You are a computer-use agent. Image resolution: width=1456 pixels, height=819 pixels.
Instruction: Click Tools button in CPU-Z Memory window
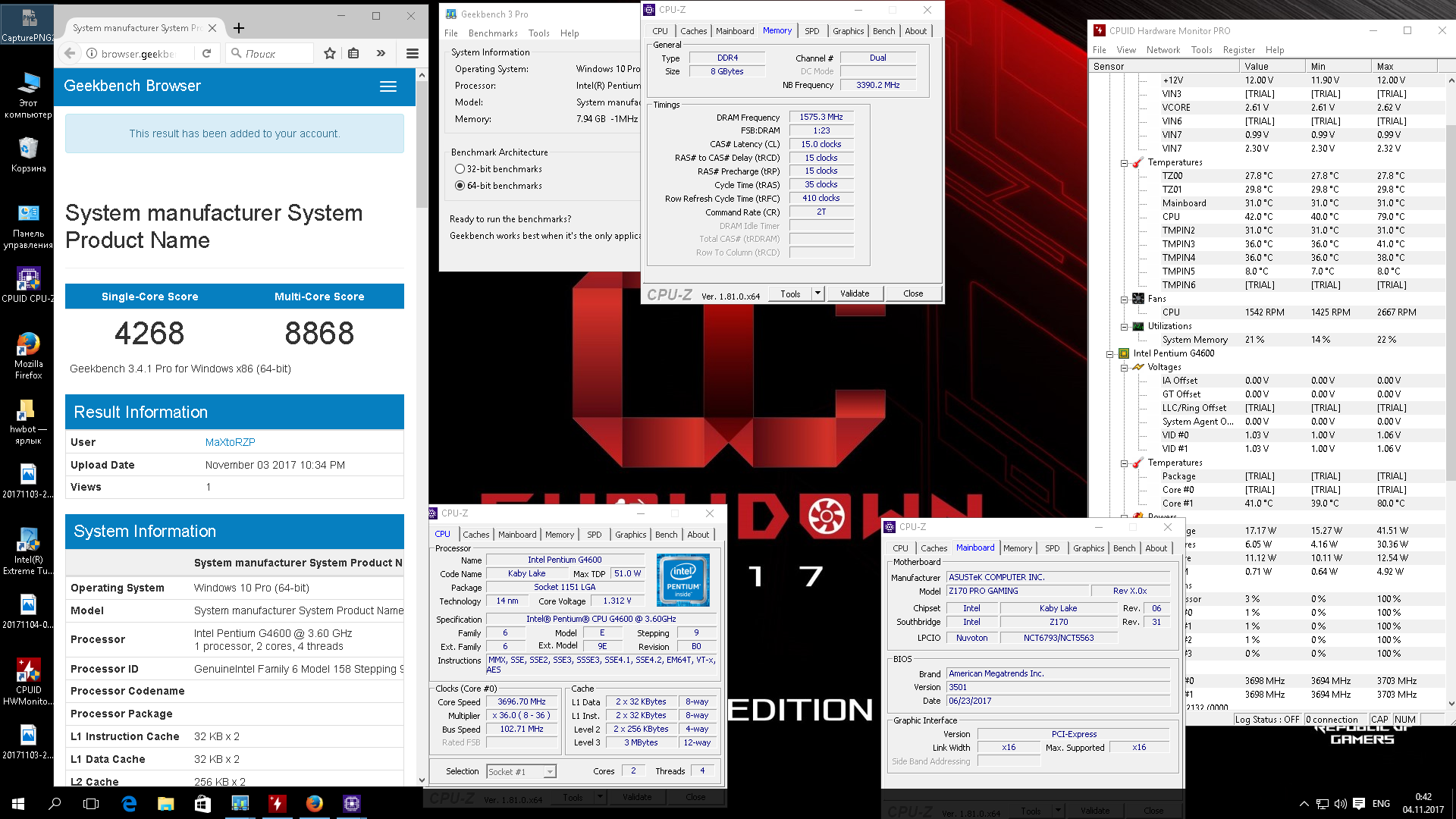click(x=790, y=293)
